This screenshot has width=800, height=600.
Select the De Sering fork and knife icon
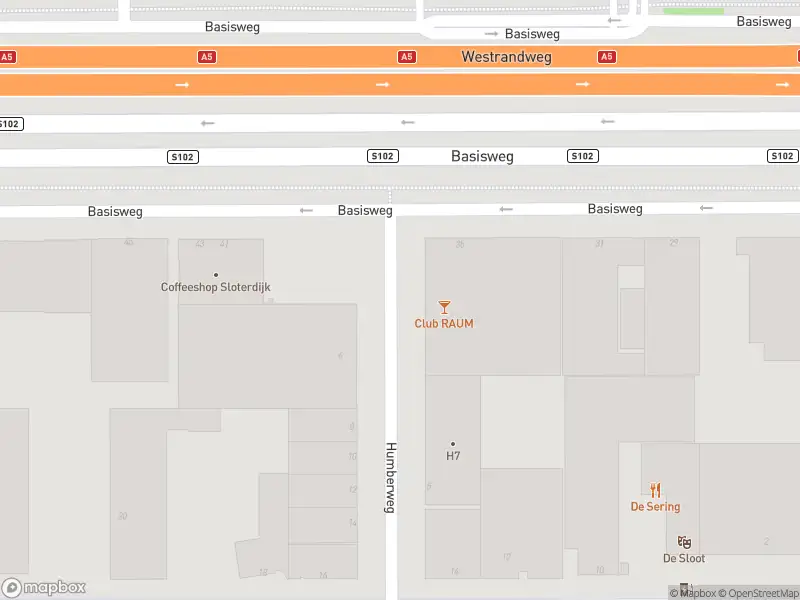656,490
